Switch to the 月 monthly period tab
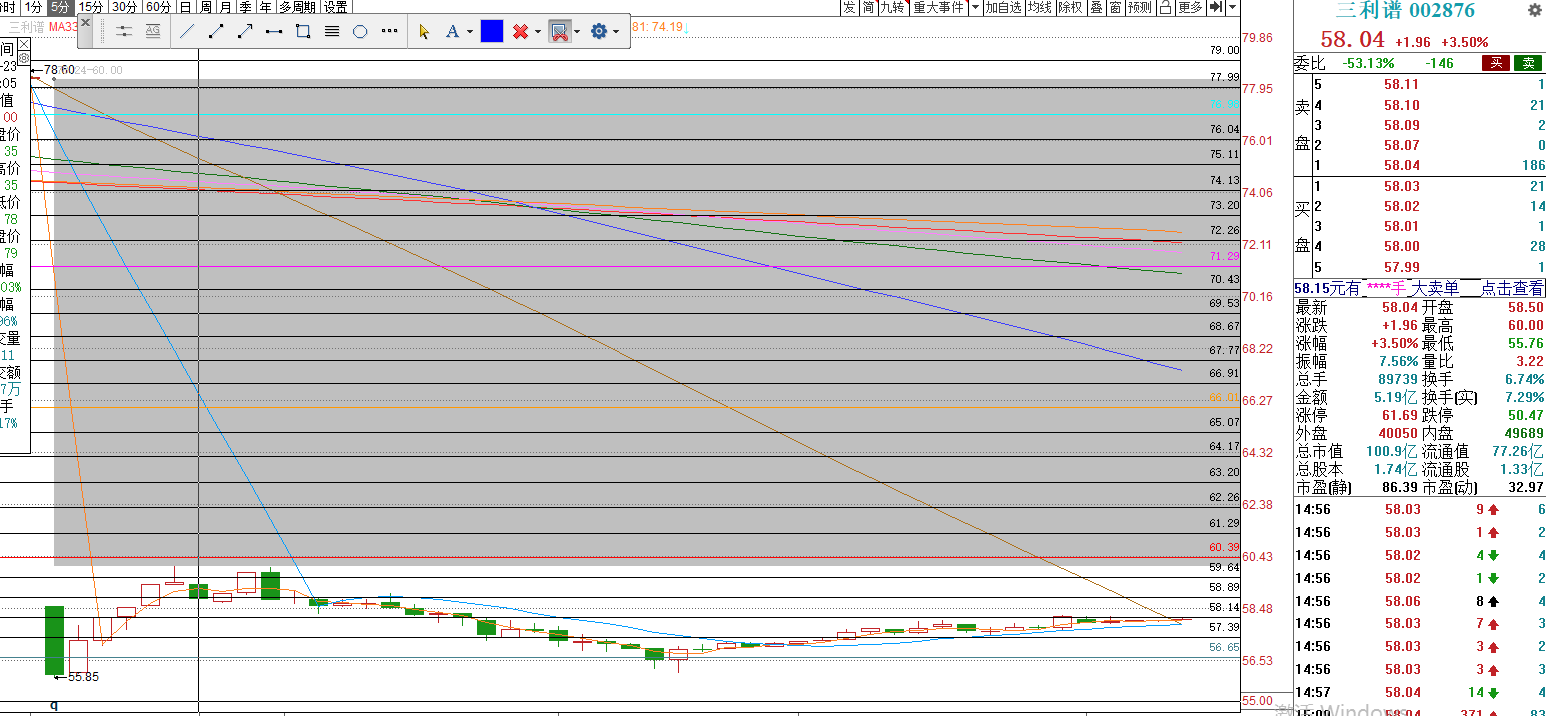 226,7
